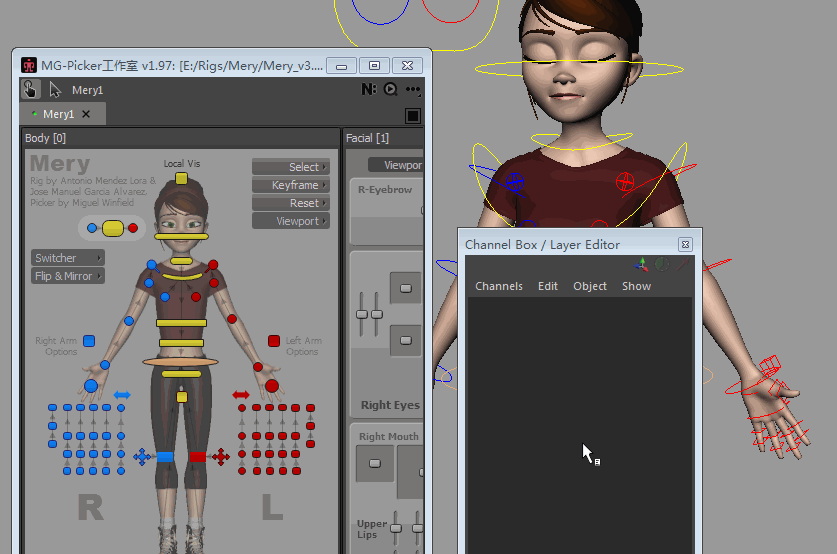Click the red horizontal double-arrow near left hand

tap(241, 395)
